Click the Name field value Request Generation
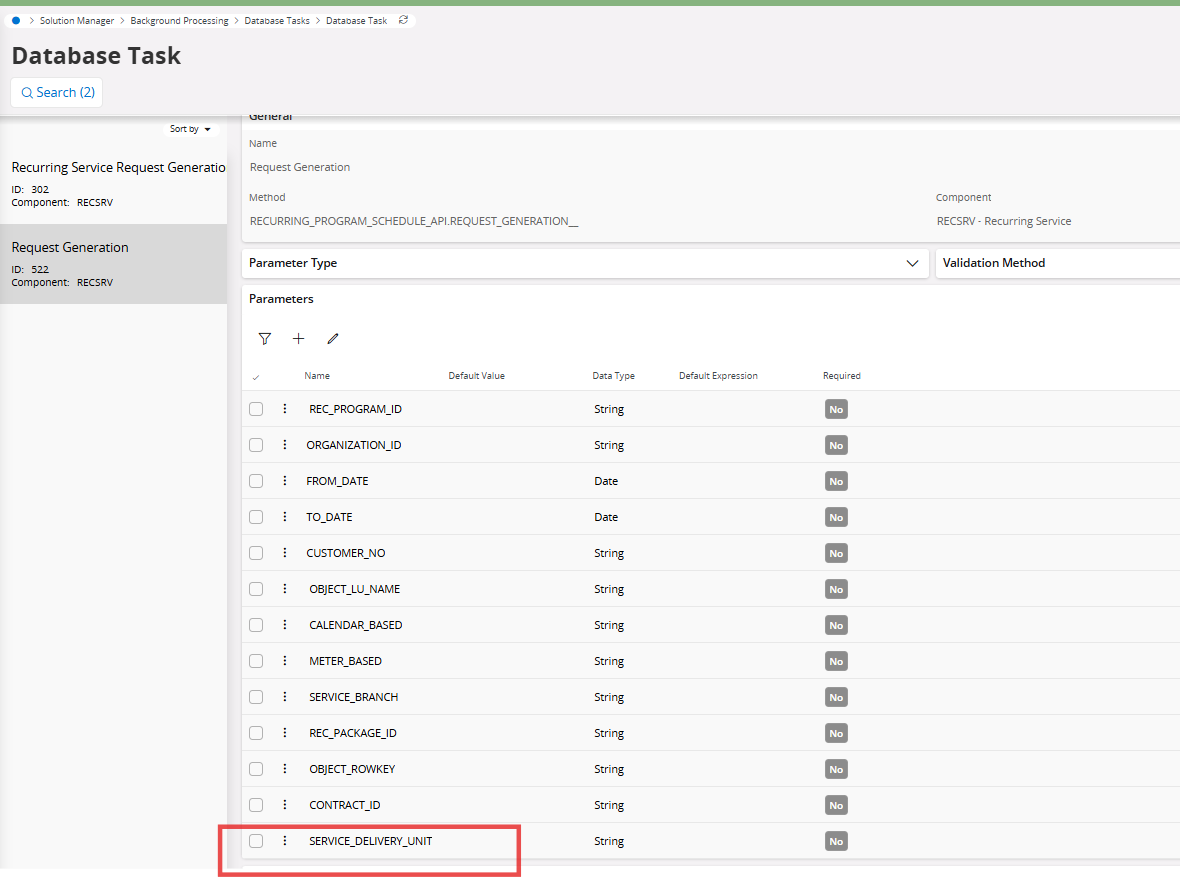This screenshot has width=1180, height=877. tap(300, 167)
